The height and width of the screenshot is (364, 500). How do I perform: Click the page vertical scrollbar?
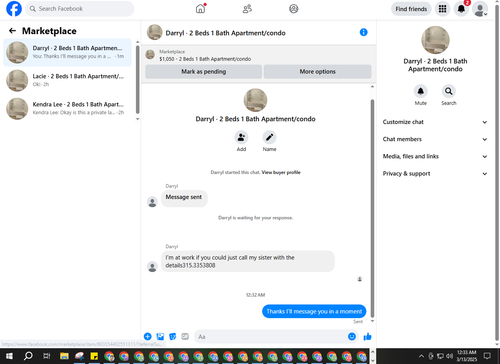[x=497, y=173]
